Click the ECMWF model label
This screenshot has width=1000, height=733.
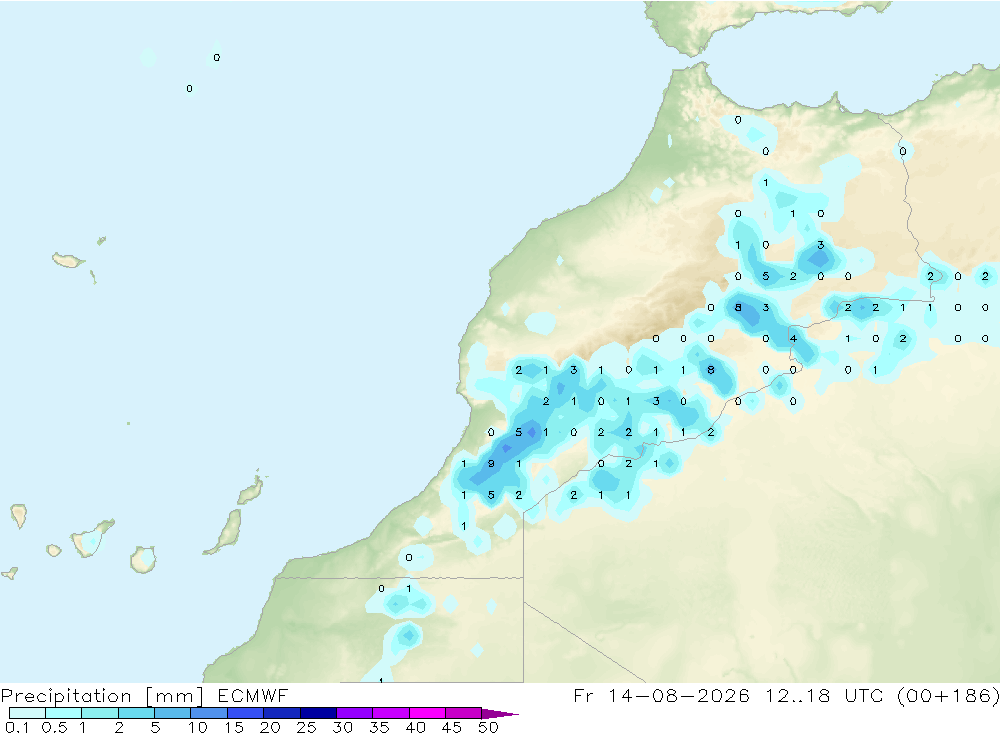[253, 695]
